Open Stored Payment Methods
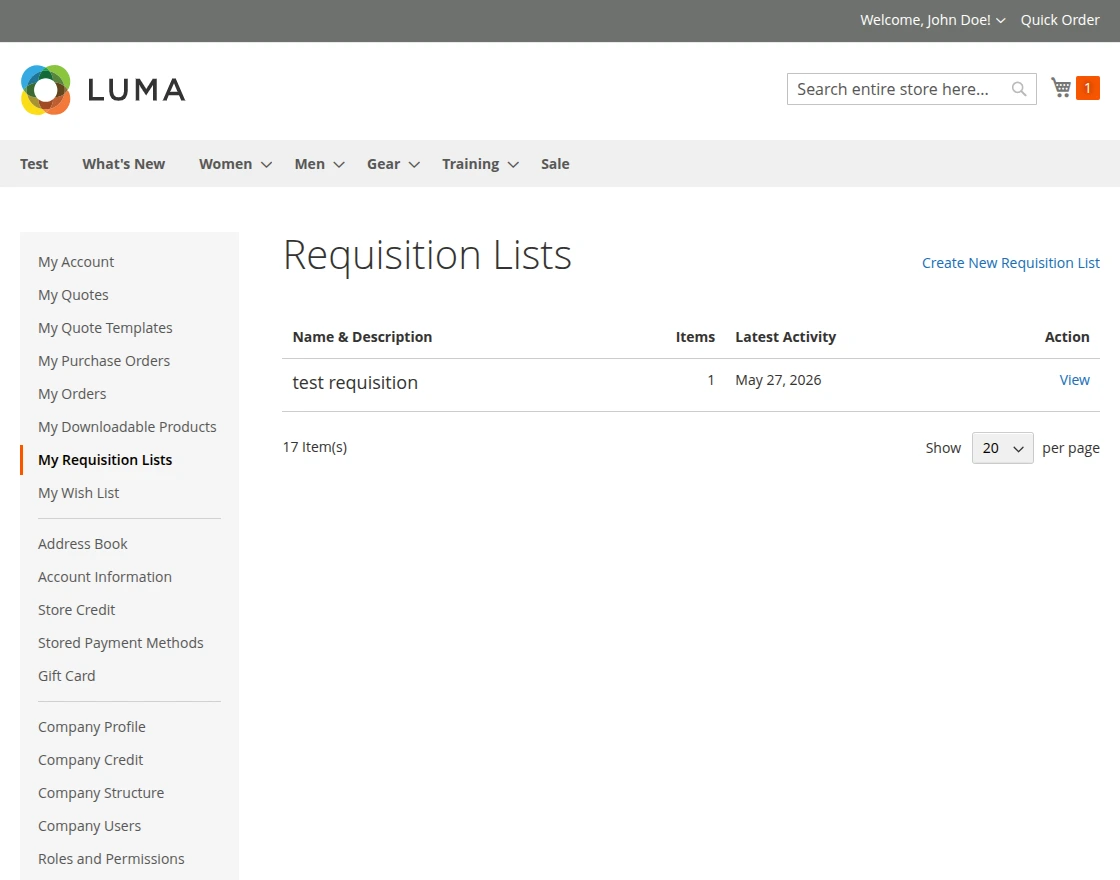Viewport: 1120px width, 880px height. (x=121, y=643)
